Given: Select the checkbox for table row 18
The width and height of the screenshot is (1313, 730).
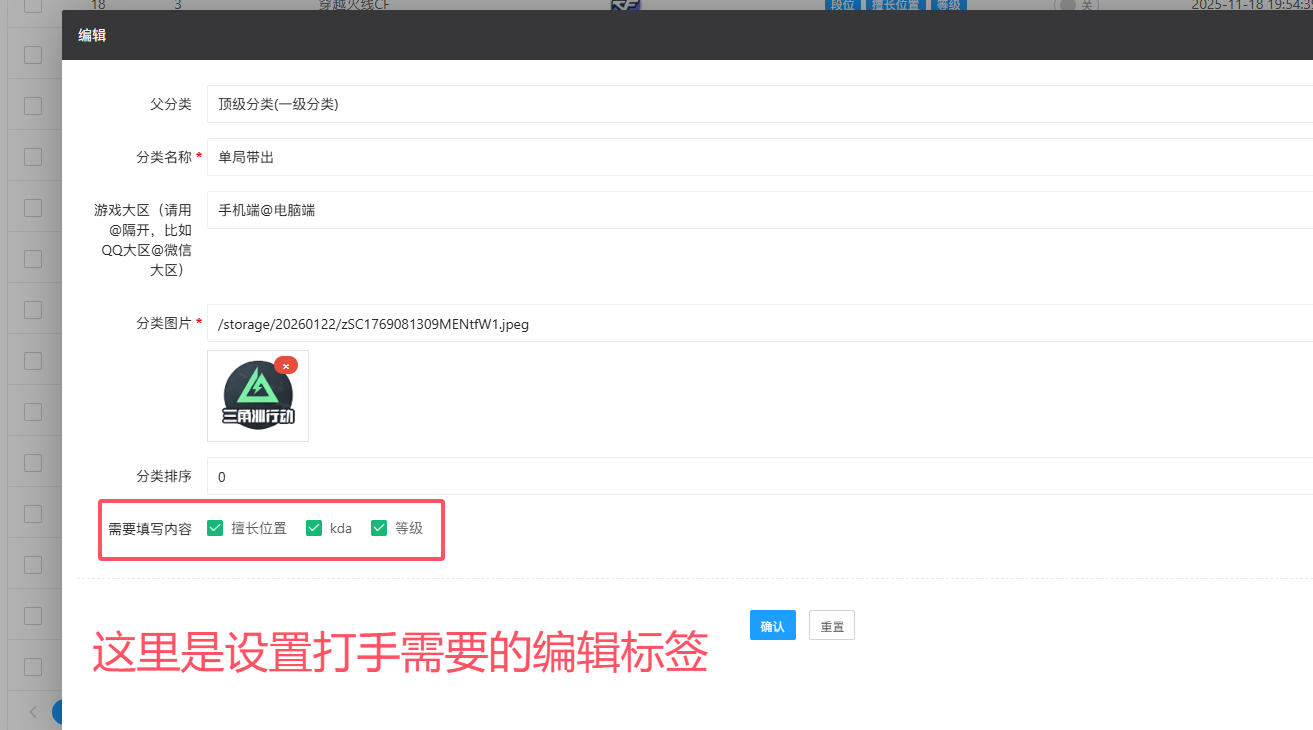Looking at the screenshot, I should pos(33,5).
